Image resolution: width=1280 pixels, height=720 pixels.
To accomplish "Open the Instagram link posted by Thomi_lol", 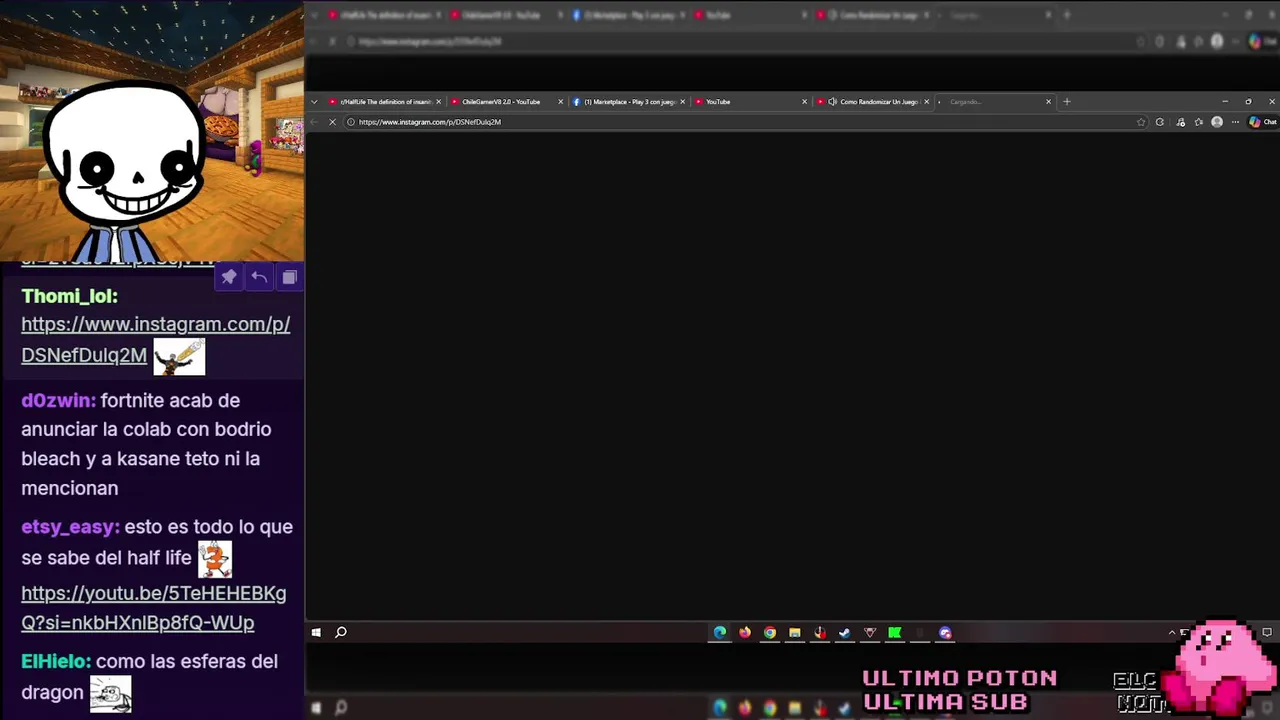I will [x=155, y=339].
